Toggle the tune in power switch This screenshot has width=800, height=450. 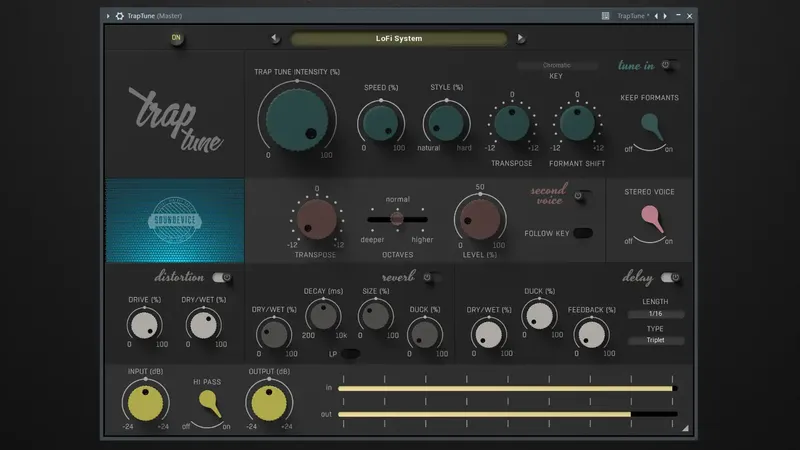[x=669, y=65]
